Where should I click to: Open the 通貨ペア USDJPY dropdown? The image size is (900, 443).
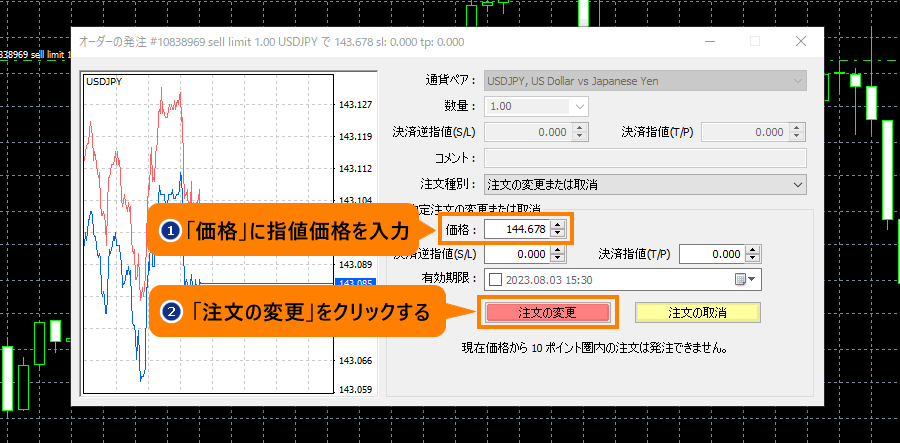click(645, 81)
